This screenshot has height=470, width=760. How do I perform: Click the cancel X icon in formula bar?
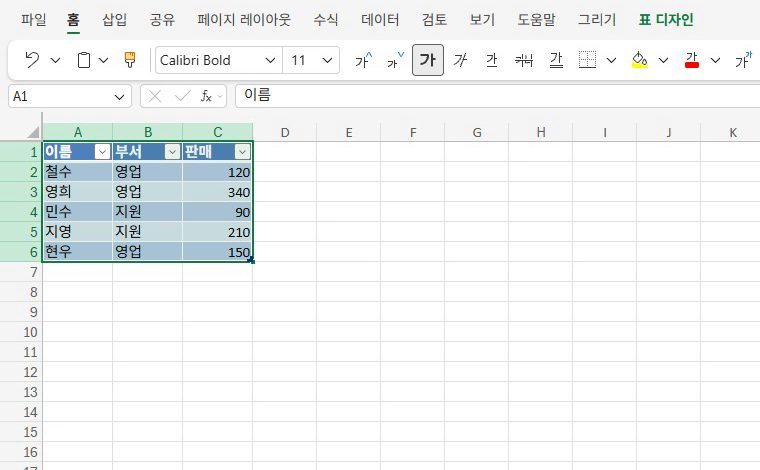(x=155, y=96)
